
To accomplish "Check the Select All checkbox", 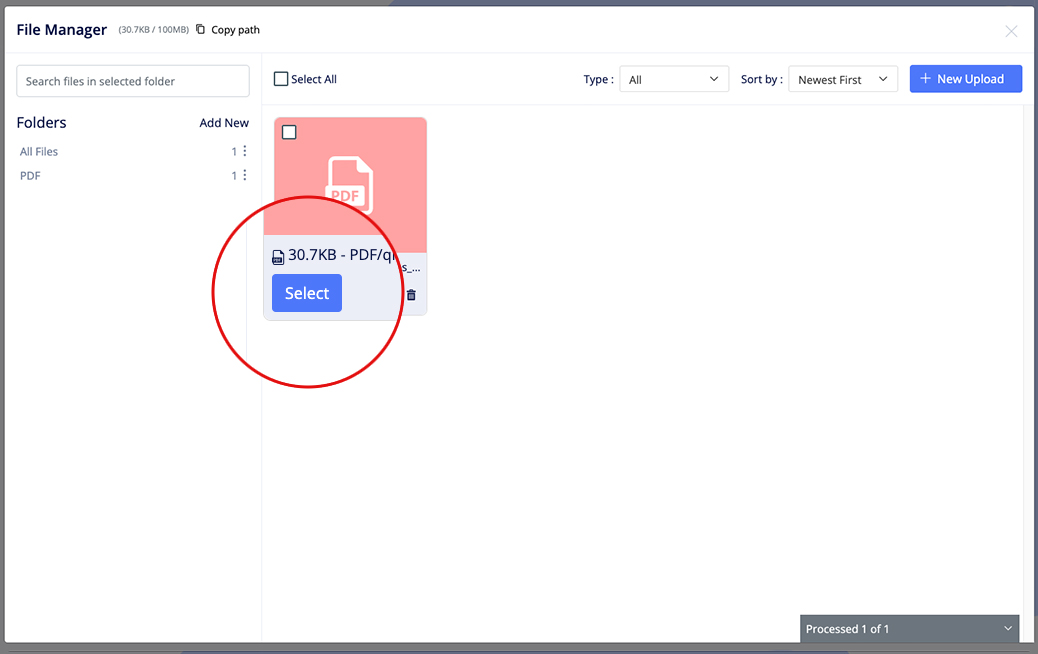I will 281,79.
